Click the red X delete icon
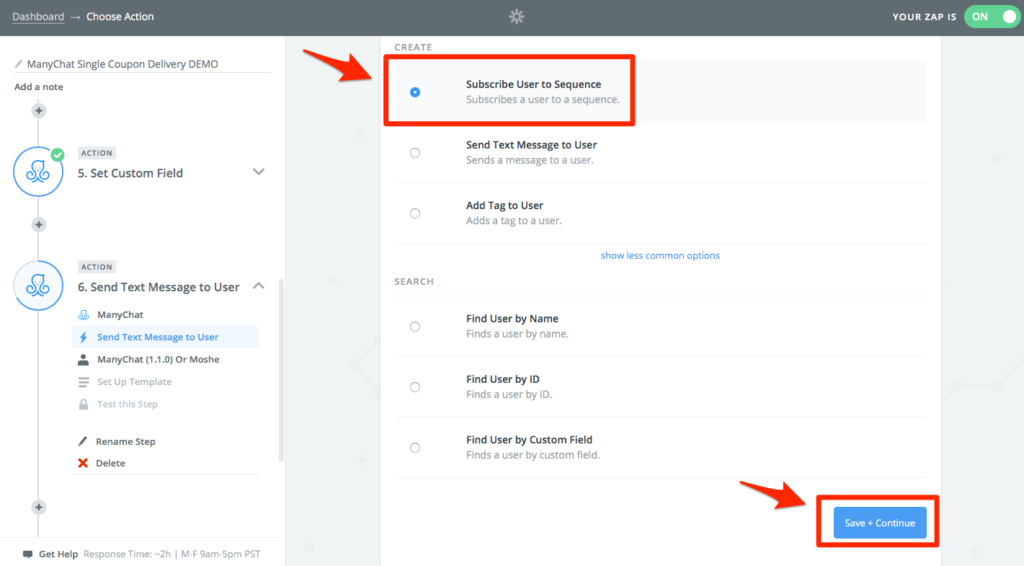Image resolution: width=1024 pixels, height=566 pixels. click(83, 463)
